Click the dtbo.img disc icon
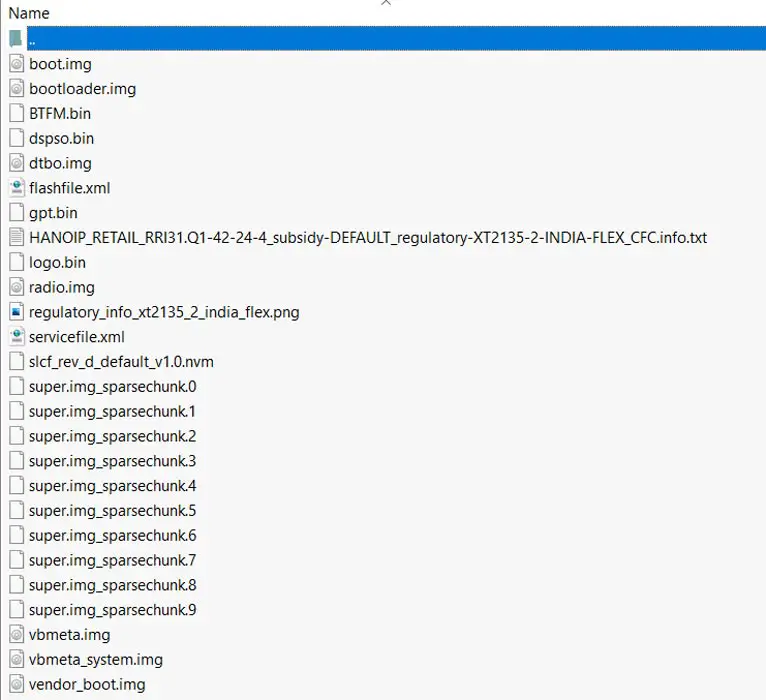 click(x=17, y=163)
